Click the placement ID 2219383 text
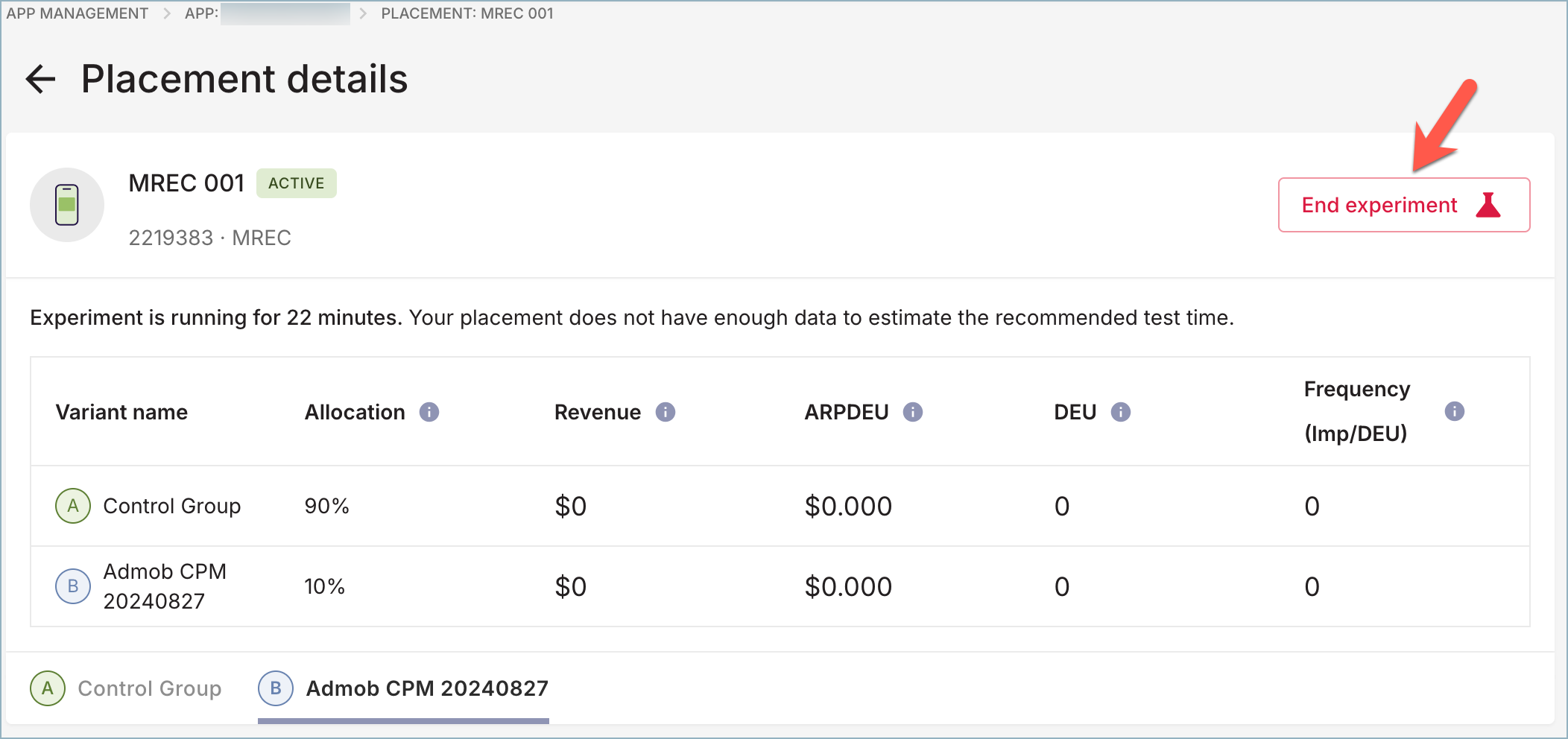The height and width of the screenshot is (739, 1568). [171, 238]
